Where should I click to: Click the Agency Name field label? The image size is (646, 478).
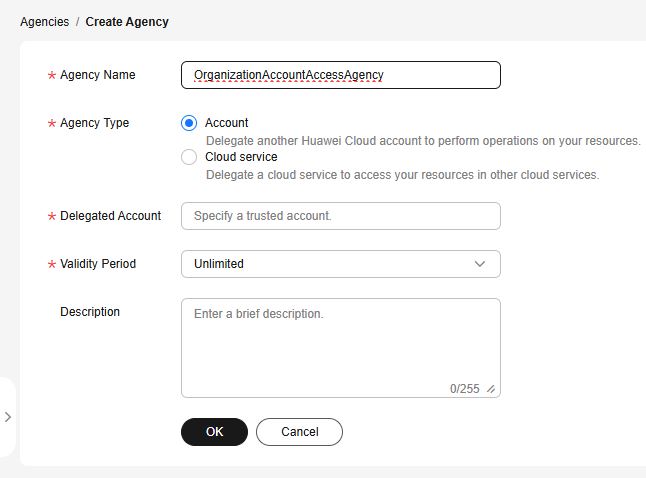tap(97, 75)
